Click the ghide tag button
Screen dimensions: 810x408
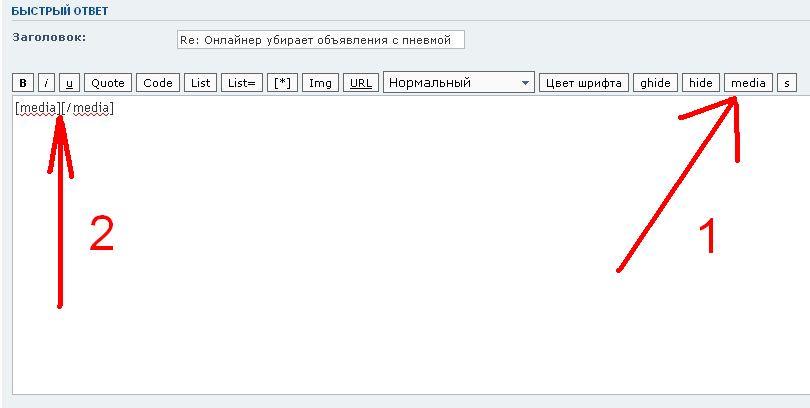click(x=656, y=83)
